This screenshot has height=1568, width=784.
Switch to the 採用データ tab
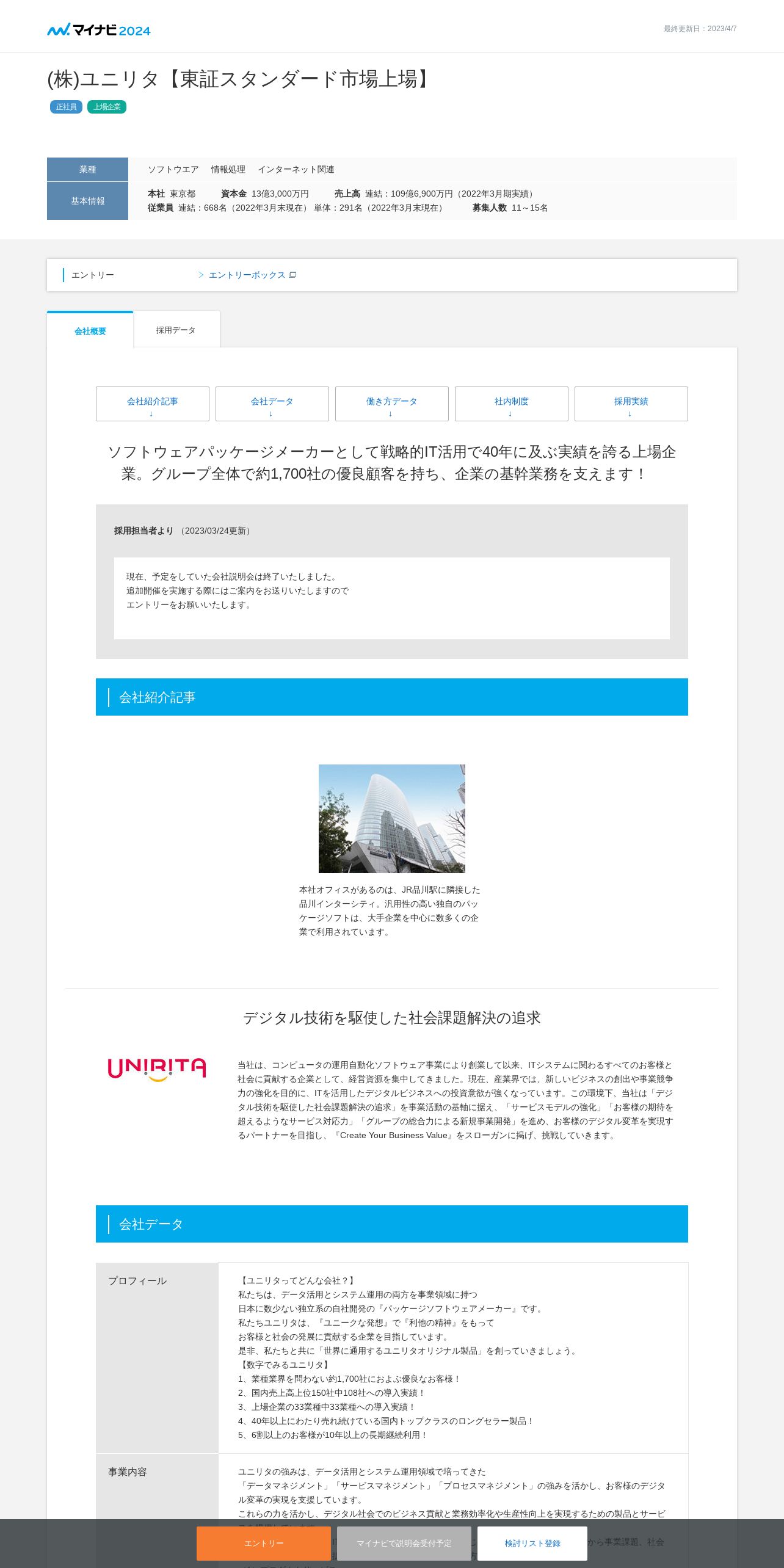(x=176, y=330)
